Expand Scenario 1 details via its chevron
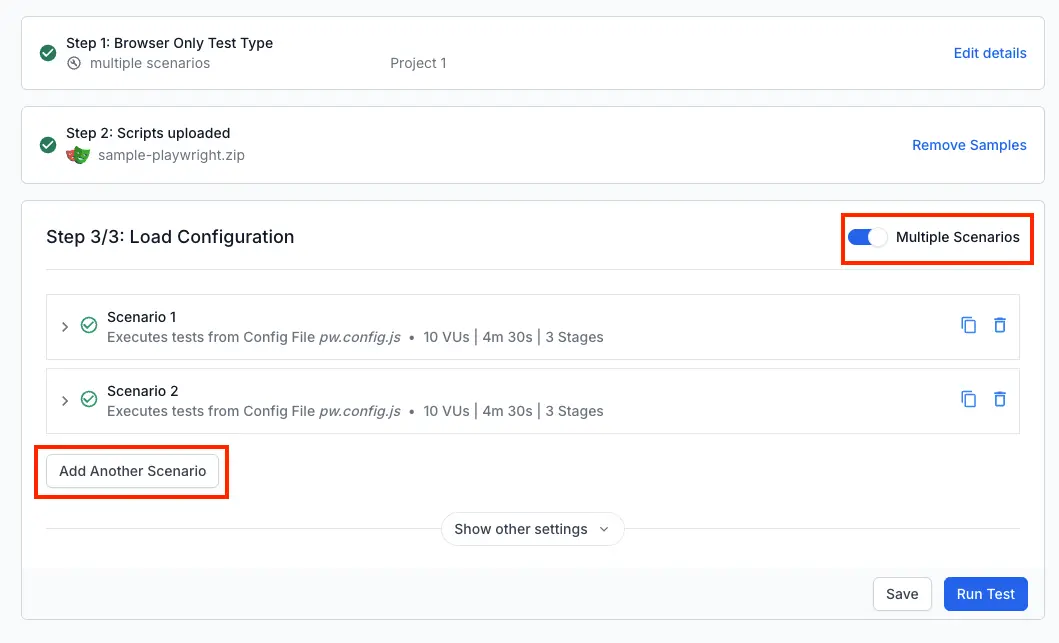1059x643 pixels. tap(65, 326)
